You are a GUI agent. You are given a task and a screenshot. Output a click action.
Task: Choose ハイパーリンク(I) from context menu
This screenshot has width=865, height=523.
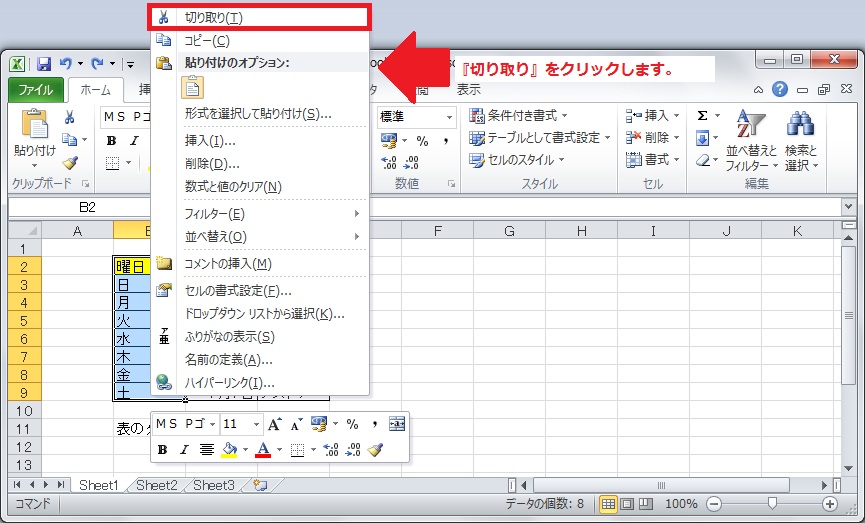(x=259, y=383)
